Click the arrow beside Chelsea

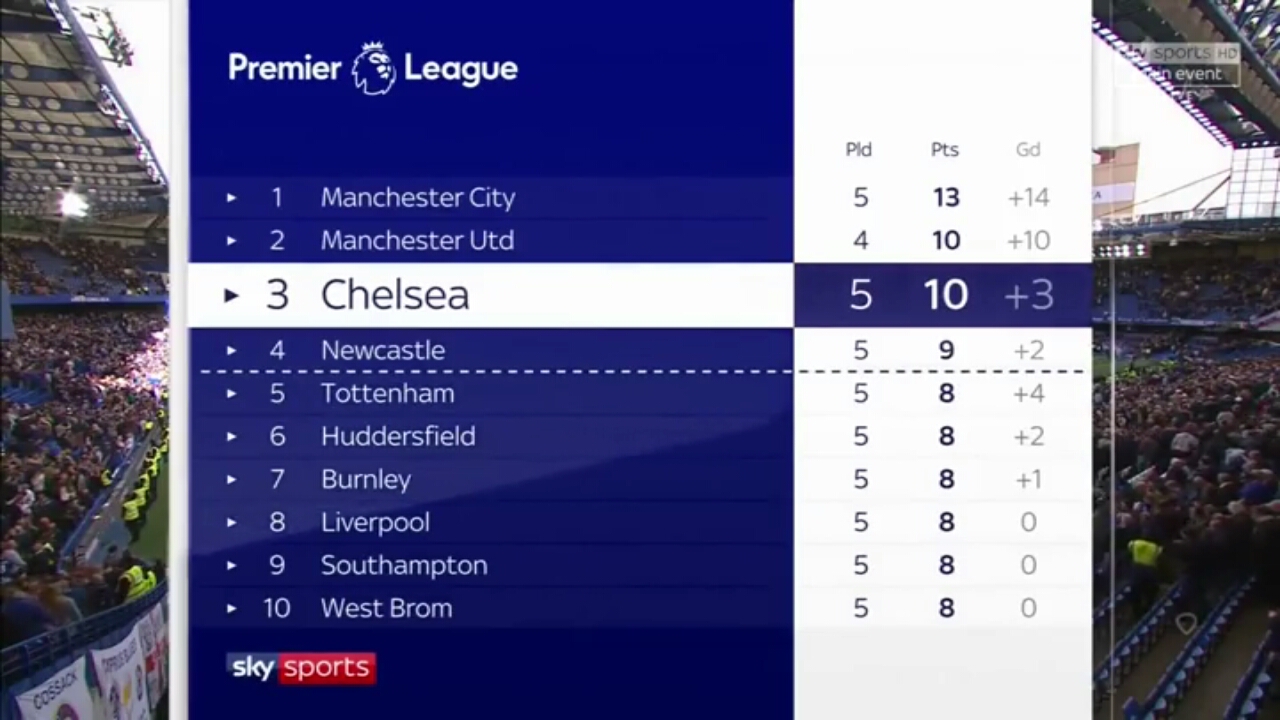[231, 295]
